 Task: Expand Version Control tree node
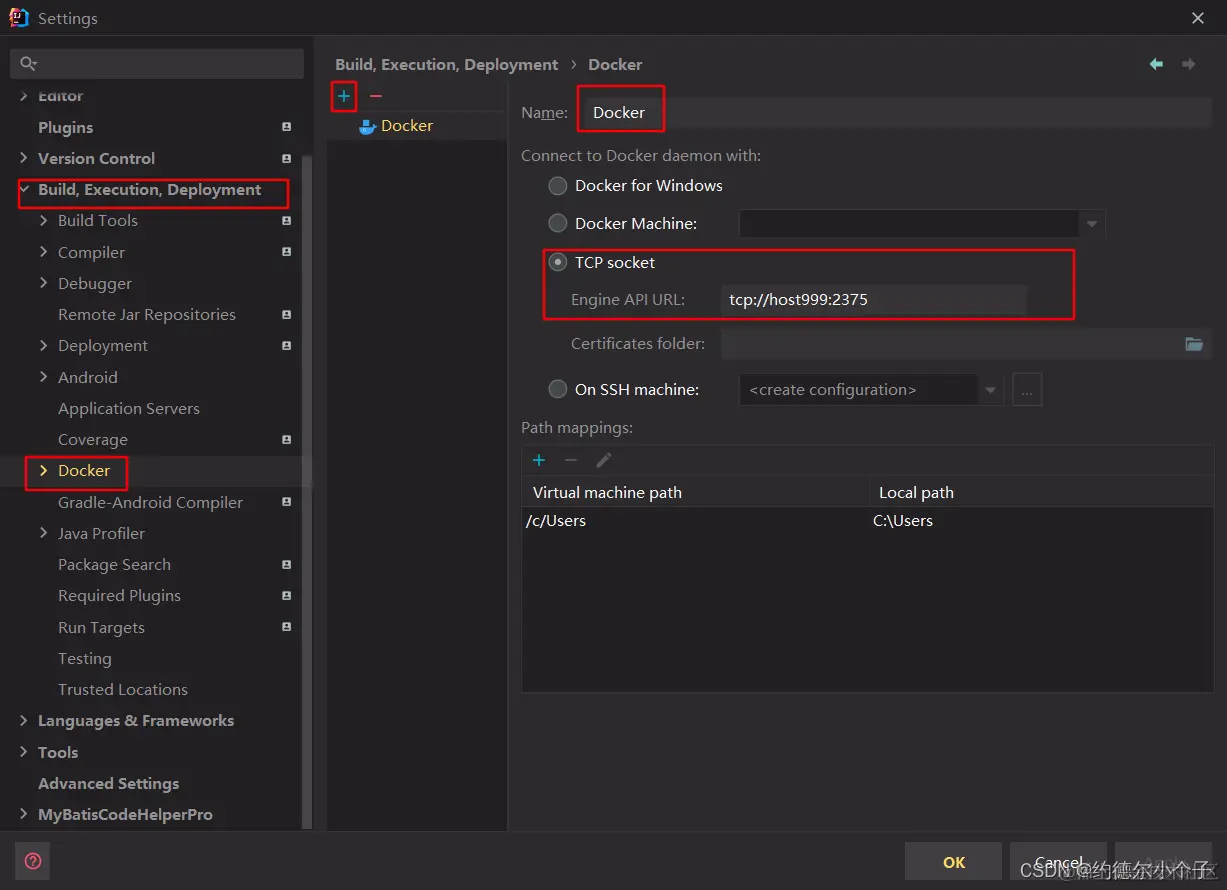click(x=24, y=158)
